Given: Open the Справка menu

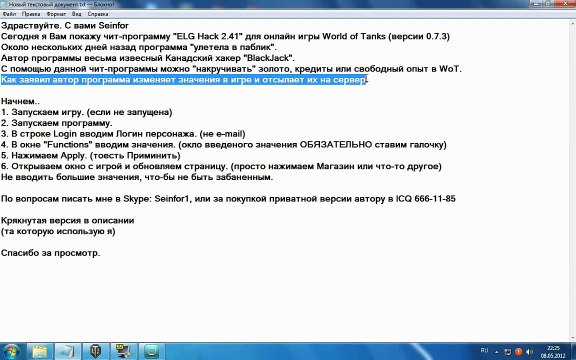Looking at the screenshot, I should point(98,14).
